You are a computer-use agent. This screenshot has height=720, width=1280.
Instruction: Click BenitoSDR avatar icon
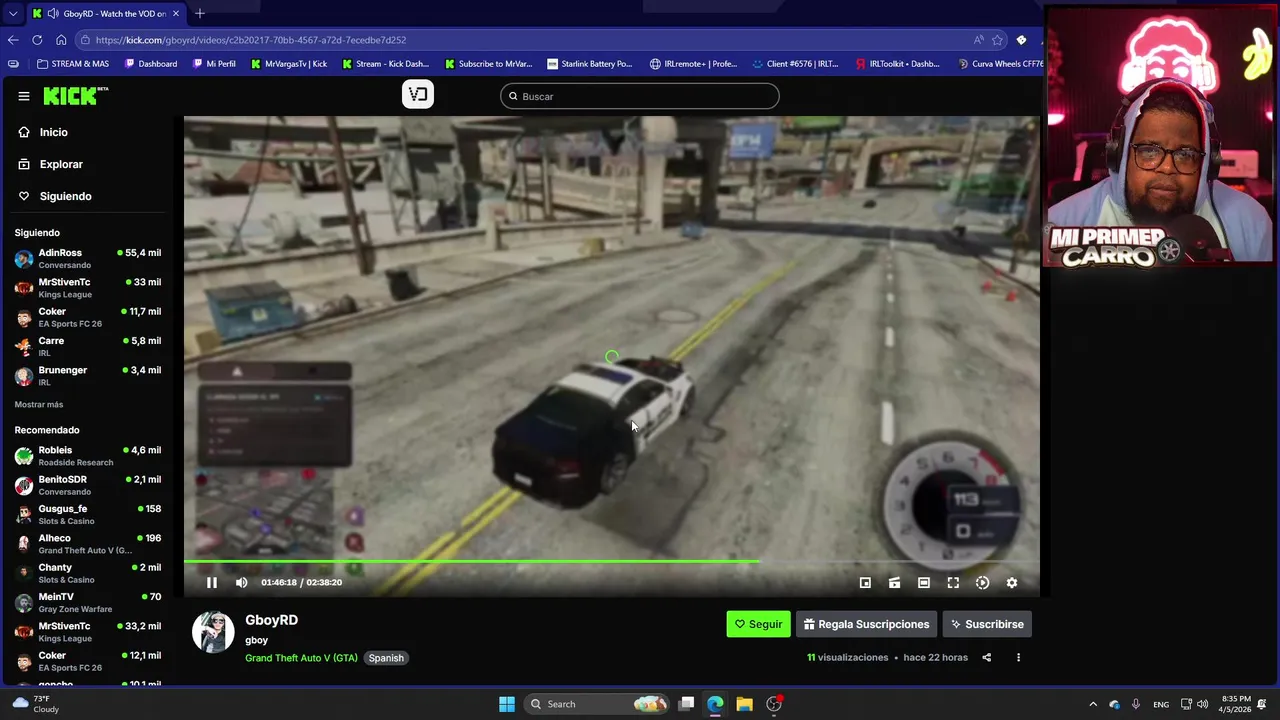(x=24, y=485)
